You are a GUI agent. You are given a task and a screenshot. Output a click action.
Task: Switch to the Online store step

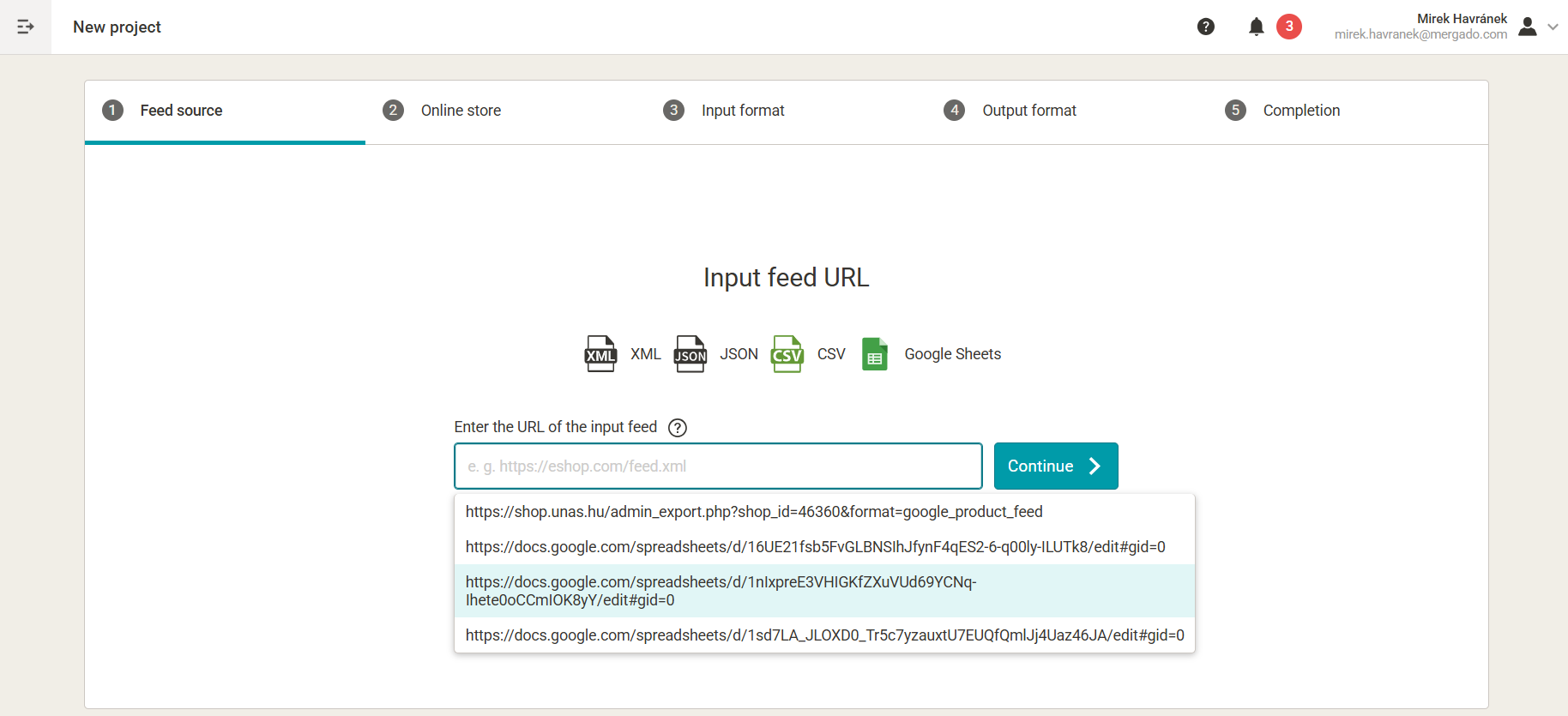[460, 111]
